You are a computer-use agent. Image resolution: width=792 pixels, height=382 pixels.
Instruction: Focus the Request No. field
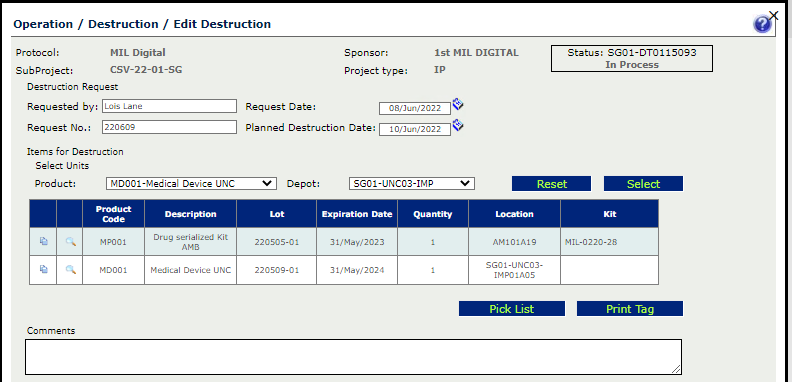click(x=169, y=127)
